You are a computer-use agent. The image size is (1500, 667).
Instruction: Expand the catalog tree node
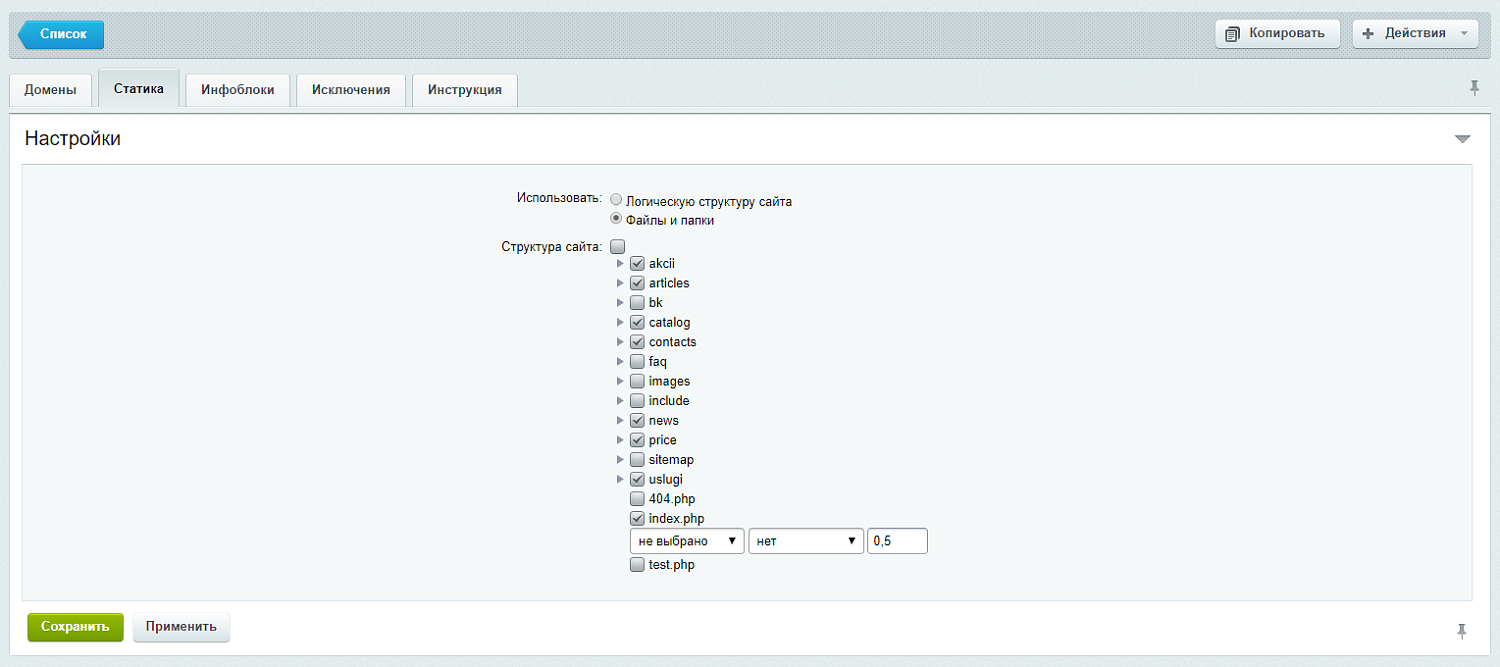(x=621, y=322)
